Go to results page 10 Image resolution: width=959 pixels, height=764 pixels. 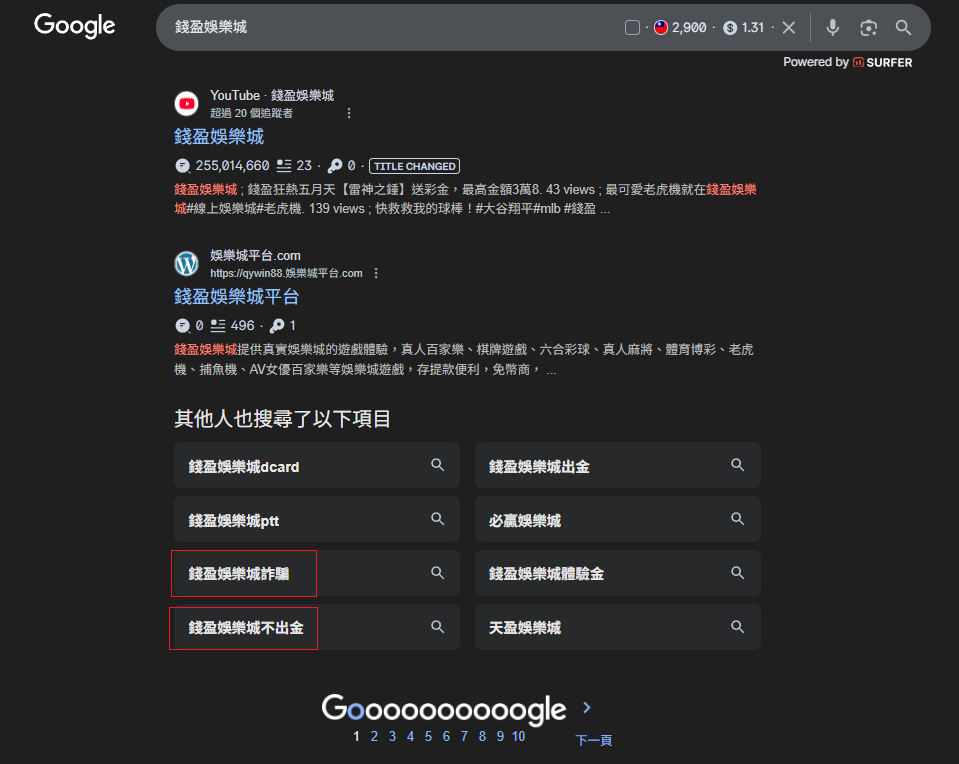click(x=519, y=736)
